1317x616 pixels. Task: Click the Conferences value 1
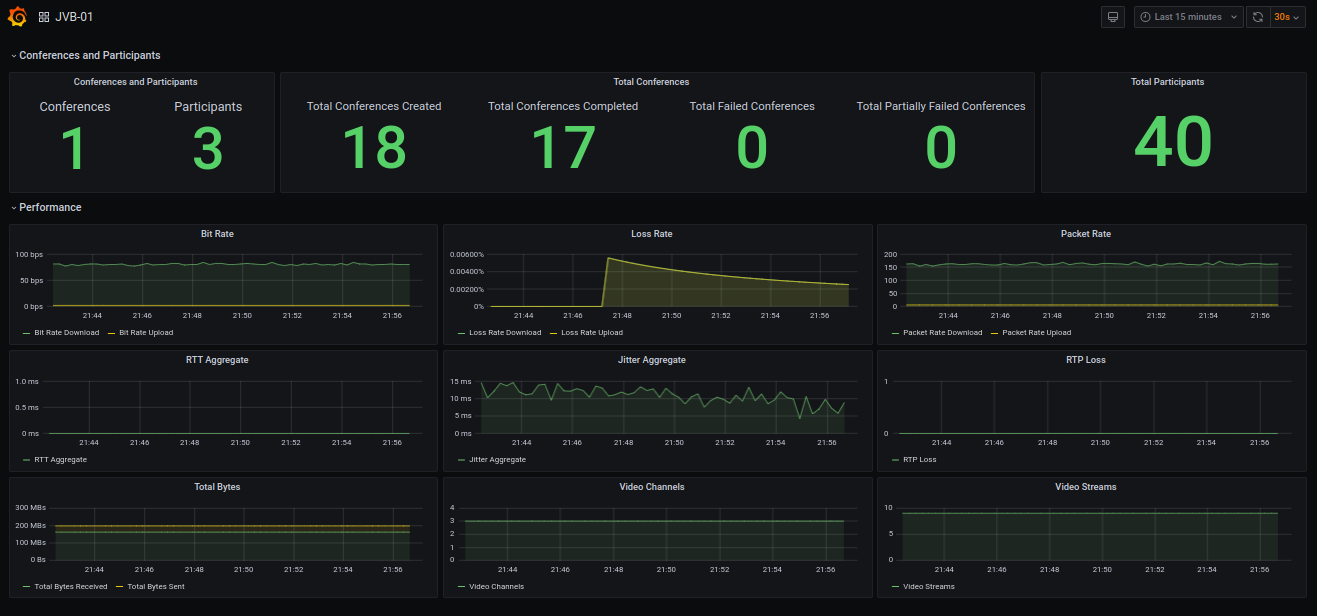coord(75,148)
